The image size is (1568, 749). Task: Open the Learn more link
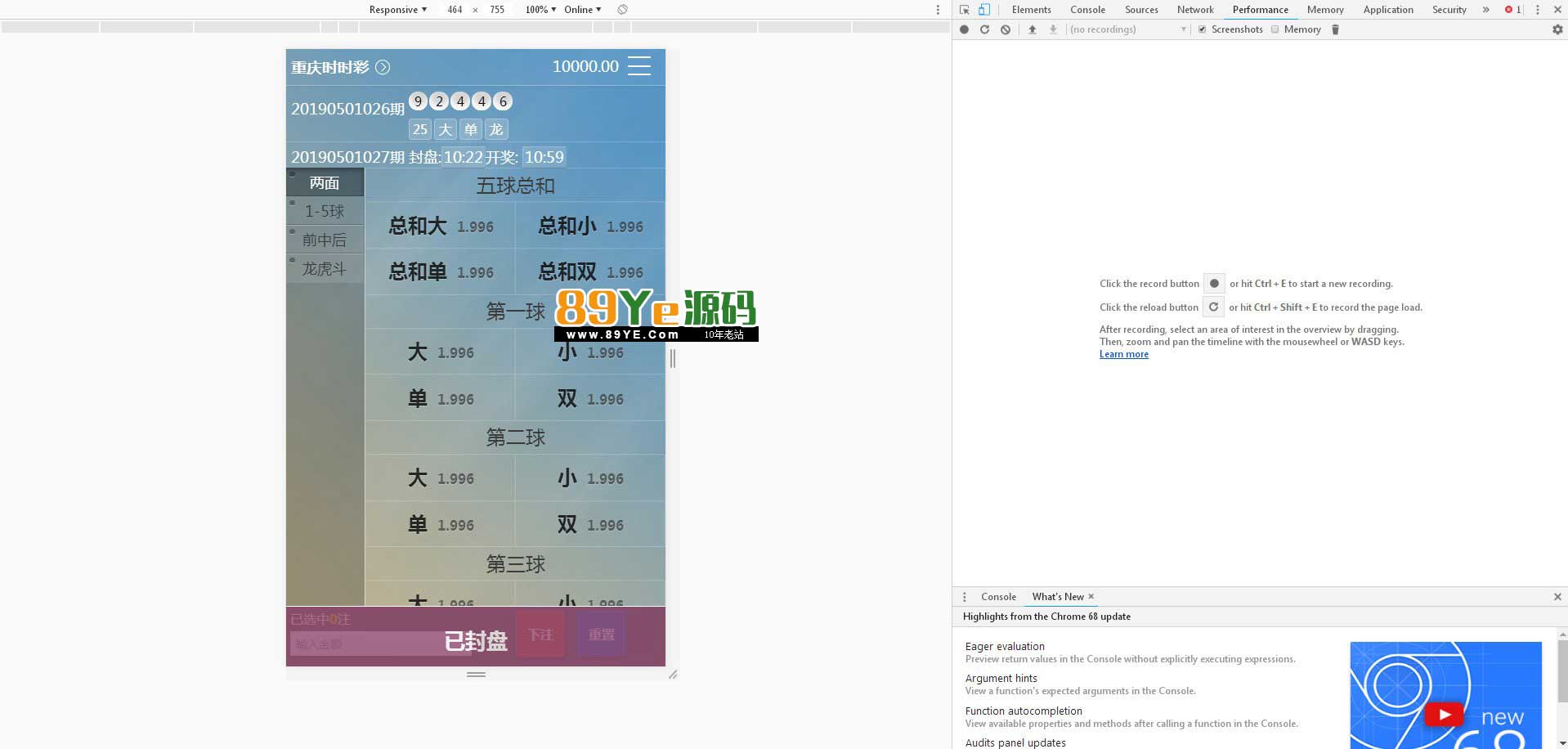1123,354
